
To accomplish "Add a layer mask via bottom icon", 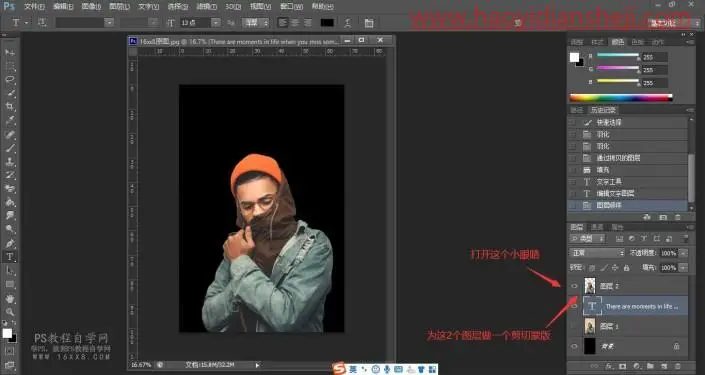I will [623, 366].
